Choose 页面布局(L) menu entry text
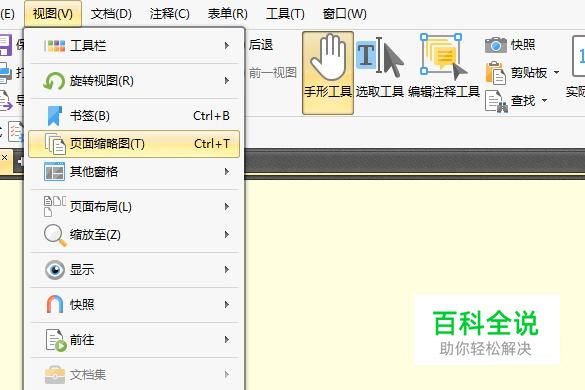 click(101, 206)
